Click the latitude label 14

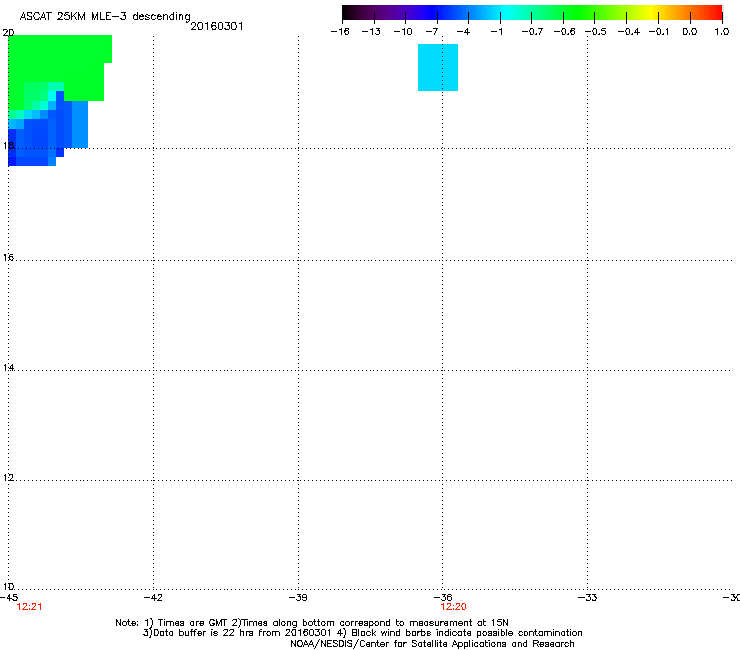pos(8,368)
